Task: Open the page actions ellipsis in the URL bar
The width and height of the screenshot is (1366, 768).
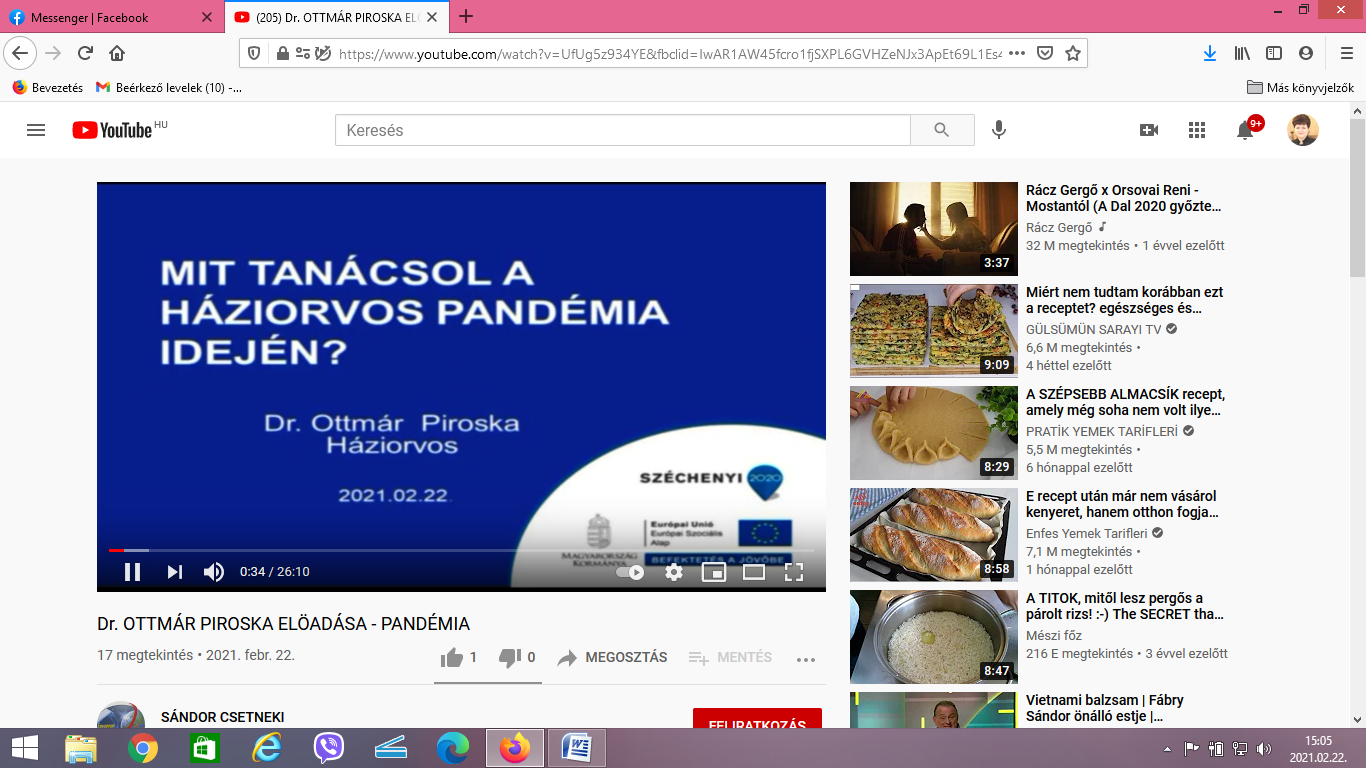Action: click(1017, 53)
